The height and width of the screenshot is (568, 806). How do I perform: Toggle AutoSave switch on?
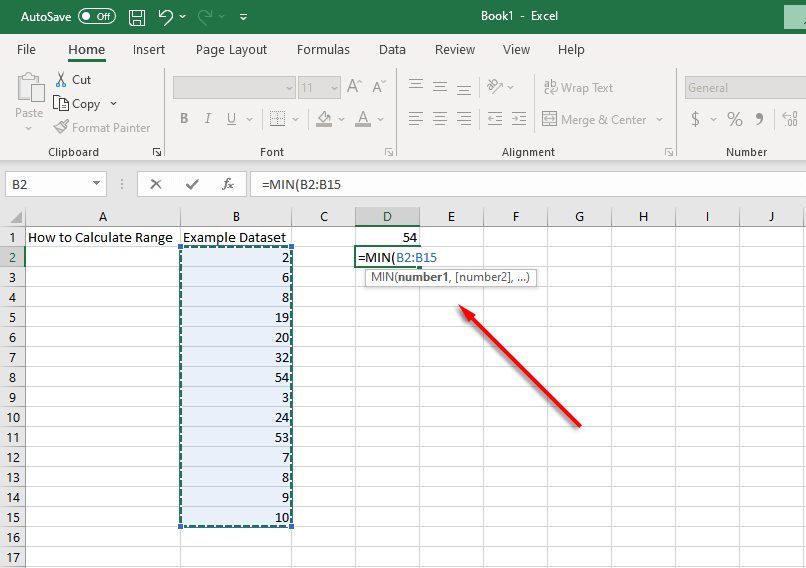point(97,17)
